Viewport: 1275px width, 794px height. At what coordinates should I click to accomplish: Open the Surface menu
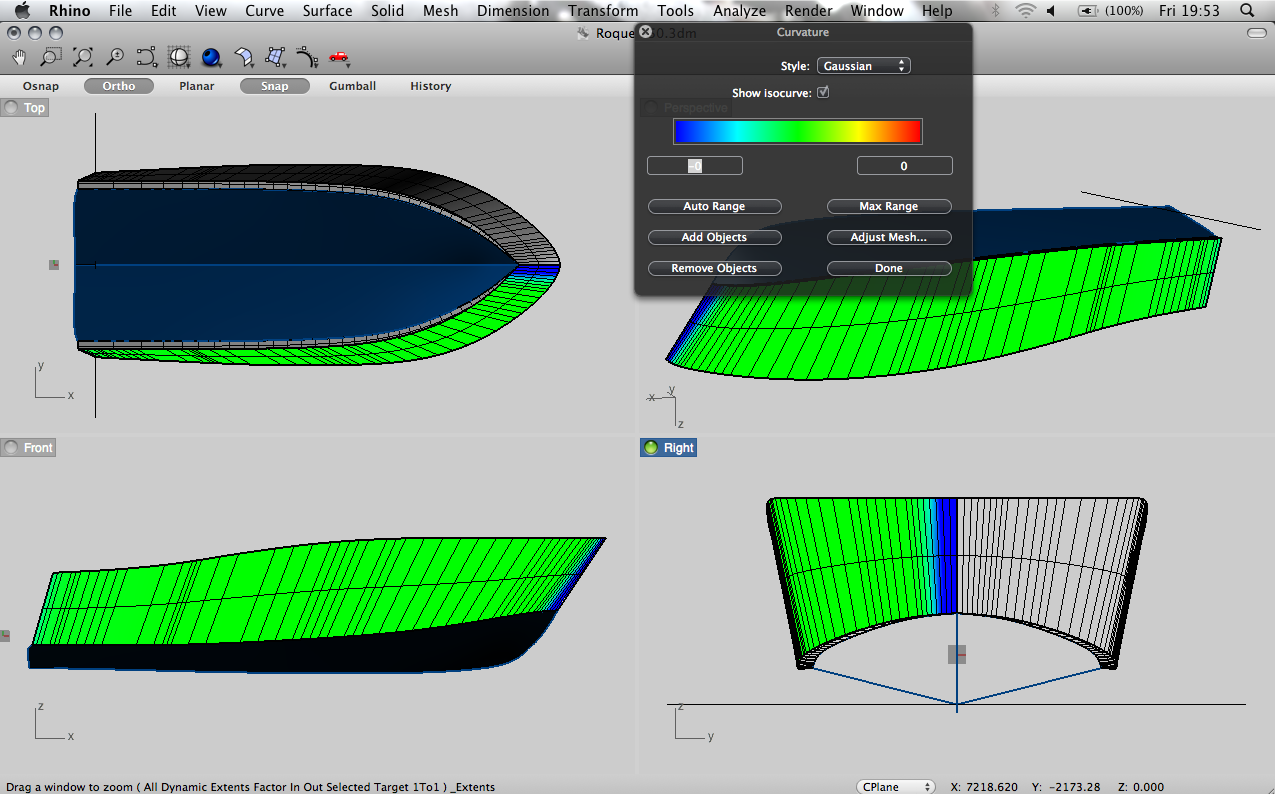(x=327, y=11)
